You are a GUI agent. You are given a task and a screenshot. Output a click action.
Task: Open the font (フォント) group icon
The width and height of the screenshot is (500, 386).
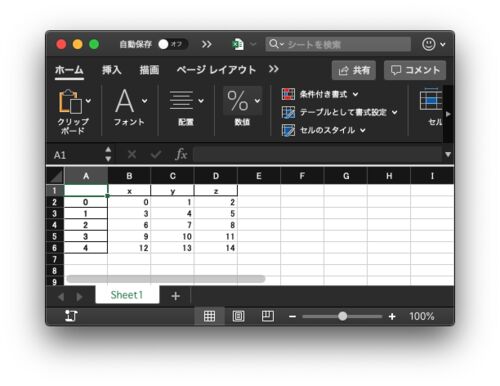pyautogui.click(x=124, y=101)
